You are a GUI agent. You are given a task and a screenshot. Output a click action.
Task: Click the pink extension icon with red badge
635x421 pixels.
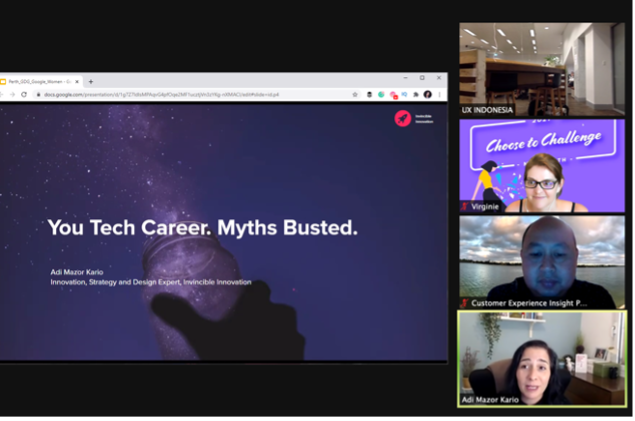point(393,95)
